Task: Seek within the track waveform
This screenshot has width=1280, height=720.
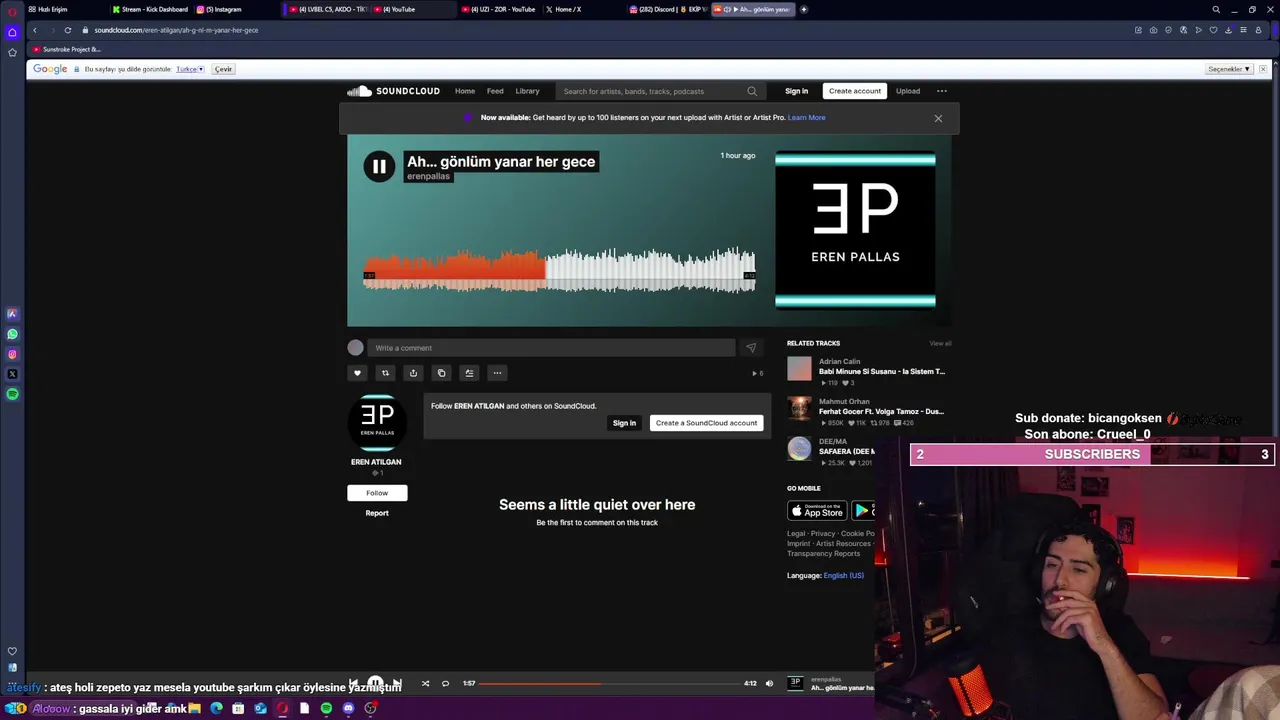Action: point(559,270)
